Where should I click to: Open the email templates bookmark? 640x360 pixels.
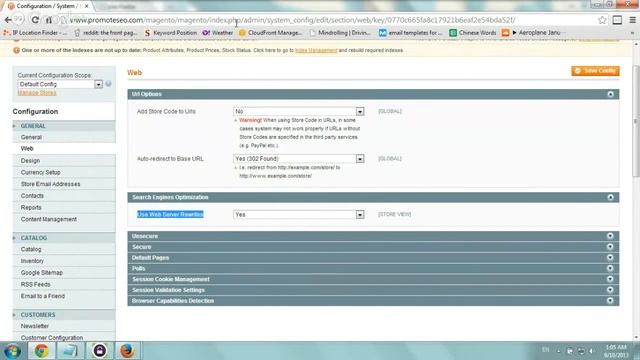(x=410, y=33)
